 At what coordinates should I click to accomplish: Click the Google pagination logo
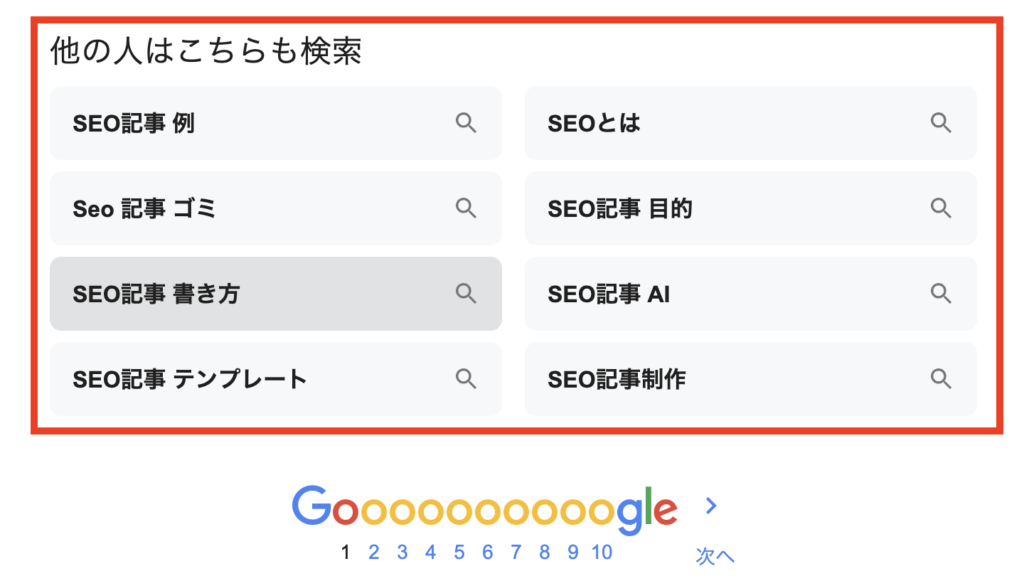point(484,507)
